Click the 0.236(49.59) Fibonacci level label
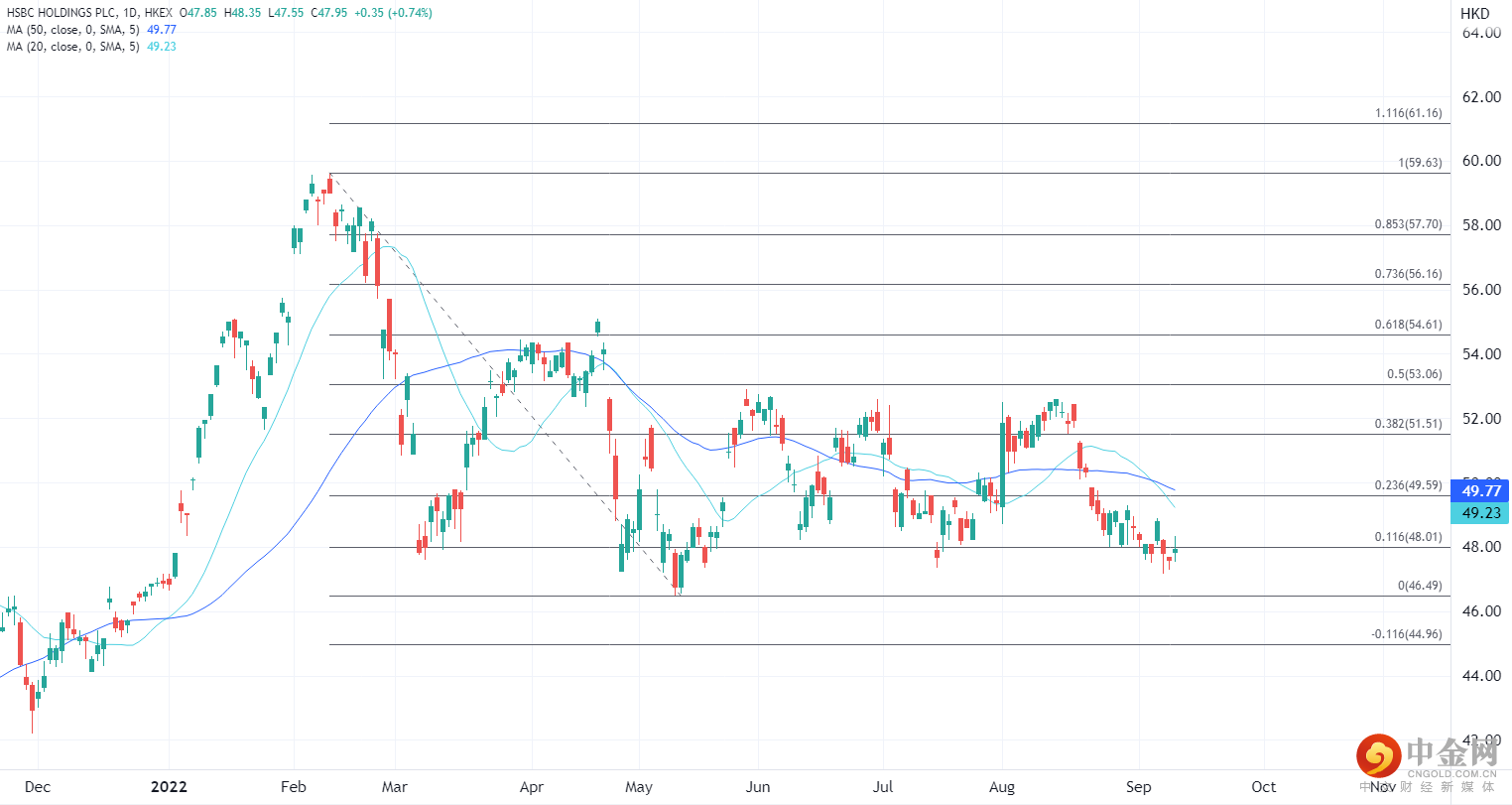1512x805 pixels. 1409,485
